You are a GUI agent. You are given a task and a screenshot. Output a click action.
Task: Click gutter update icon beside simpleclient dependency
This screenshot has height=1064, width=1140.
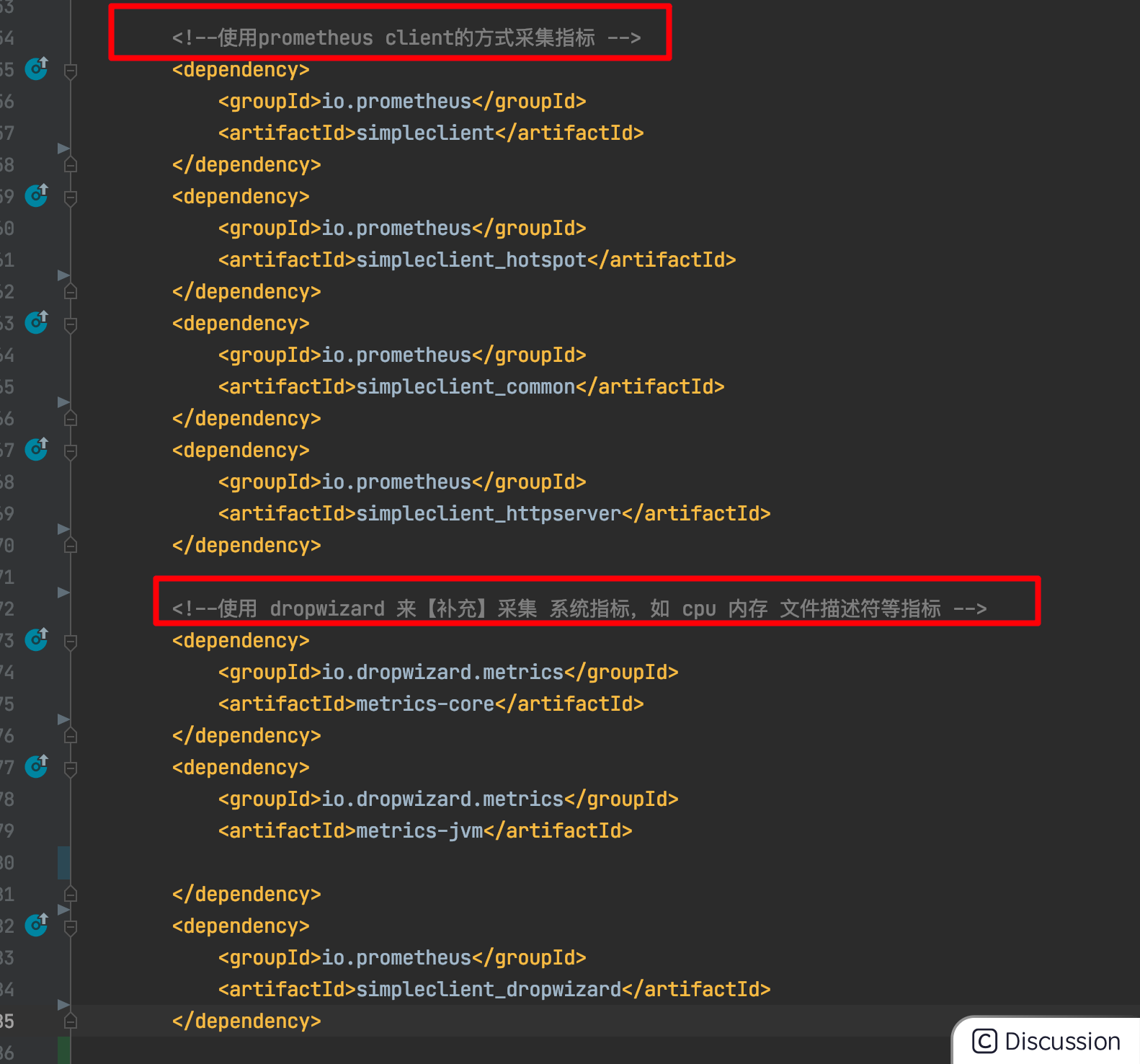coord(37,68)
